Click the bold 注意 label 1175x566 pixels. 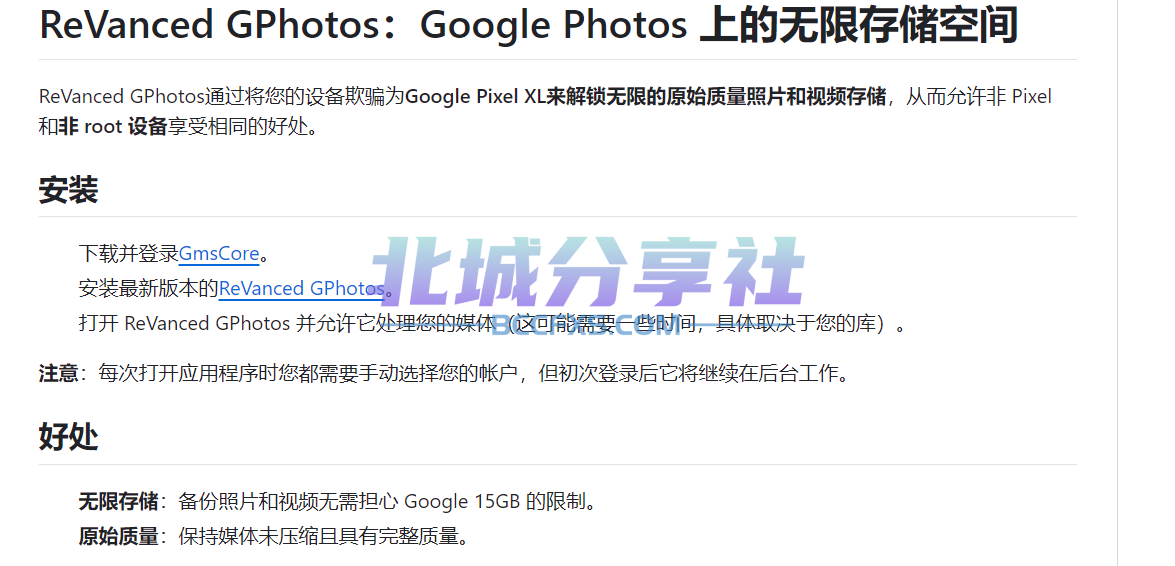coord(58,373)
